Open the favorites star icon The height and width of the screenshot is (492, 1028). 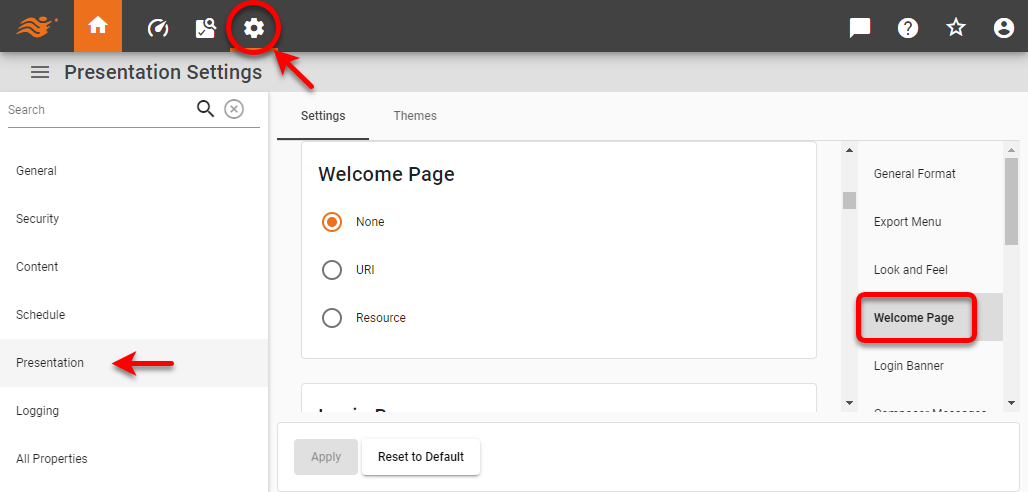pos(956,28)
